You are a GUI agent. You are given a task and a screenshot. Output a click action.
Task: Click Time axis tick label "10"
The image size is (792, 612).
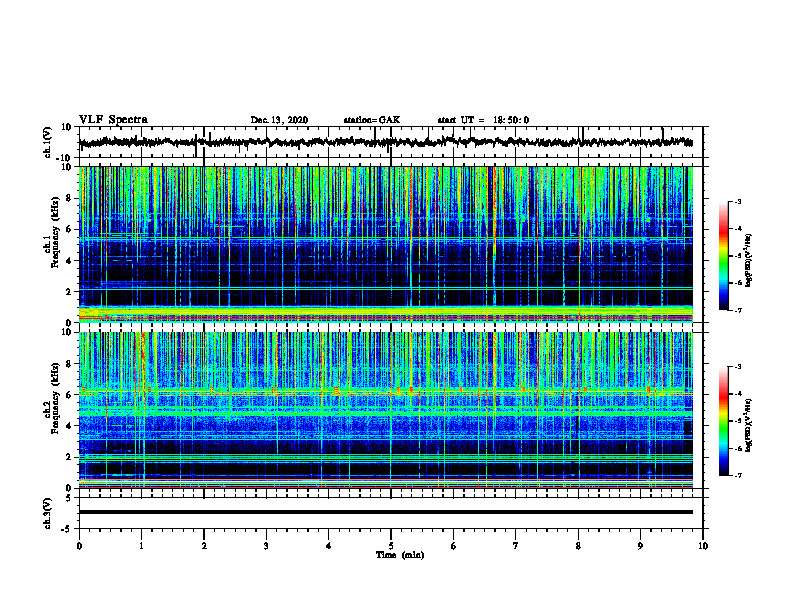(x=703, y=546)
